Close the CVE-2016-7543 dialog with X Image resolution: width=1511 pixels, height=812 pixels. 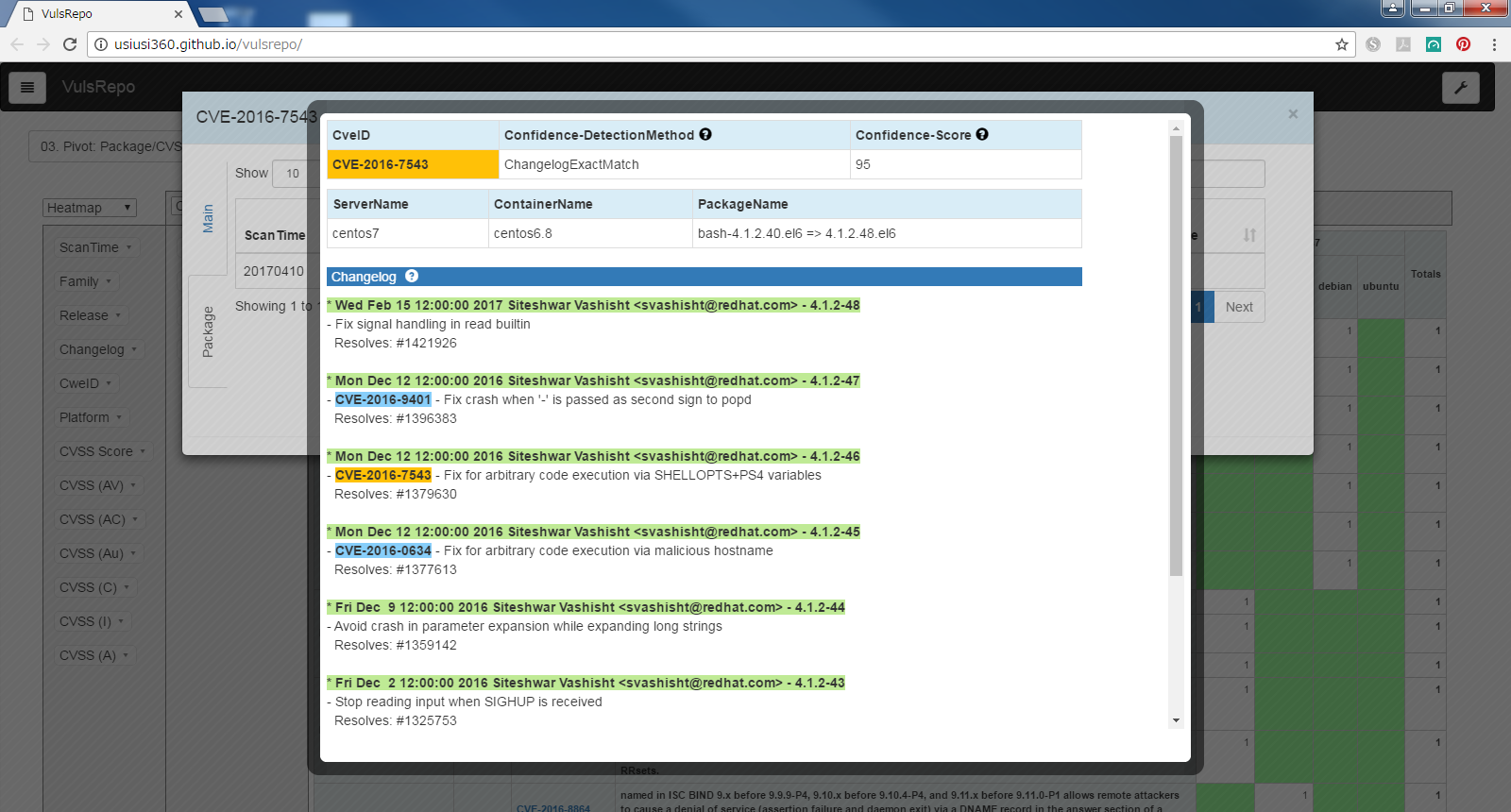1293,114
